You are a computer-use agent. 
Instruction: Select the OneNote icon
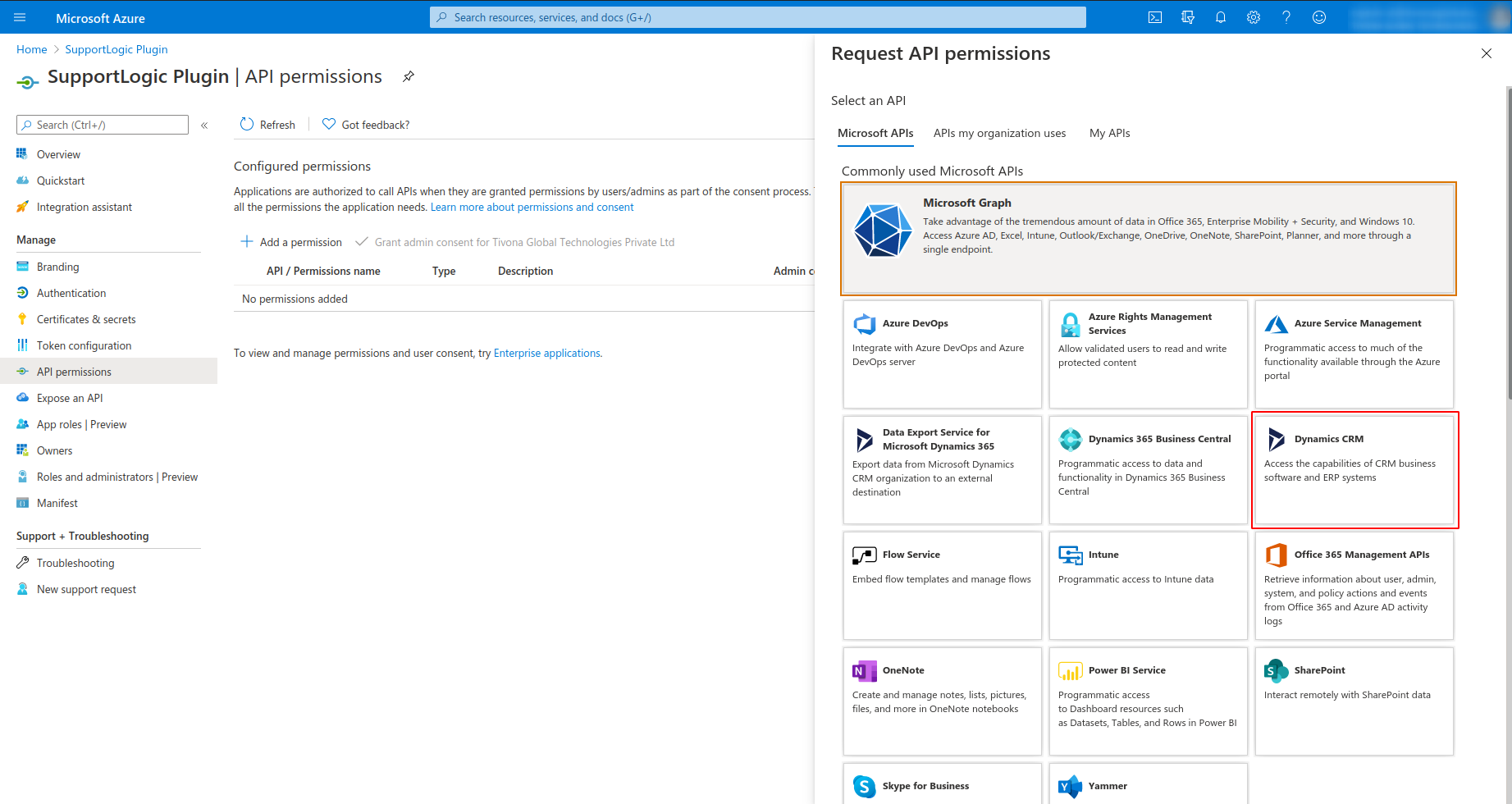coord(865,671)
